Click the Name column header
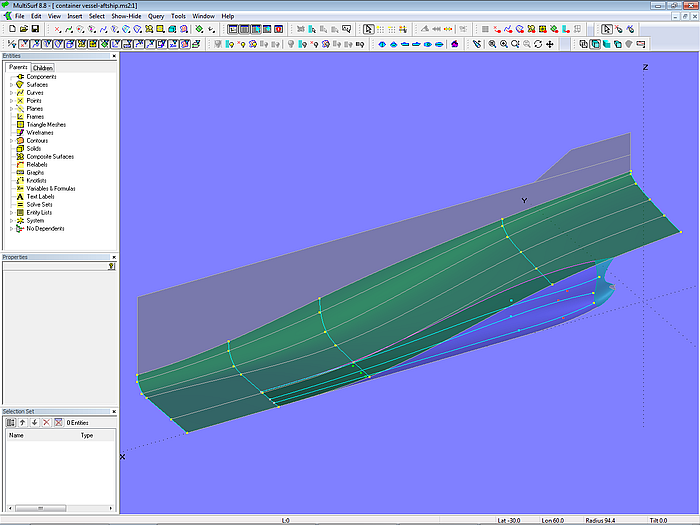Screen dimensions: 700x525 (17, 436)
